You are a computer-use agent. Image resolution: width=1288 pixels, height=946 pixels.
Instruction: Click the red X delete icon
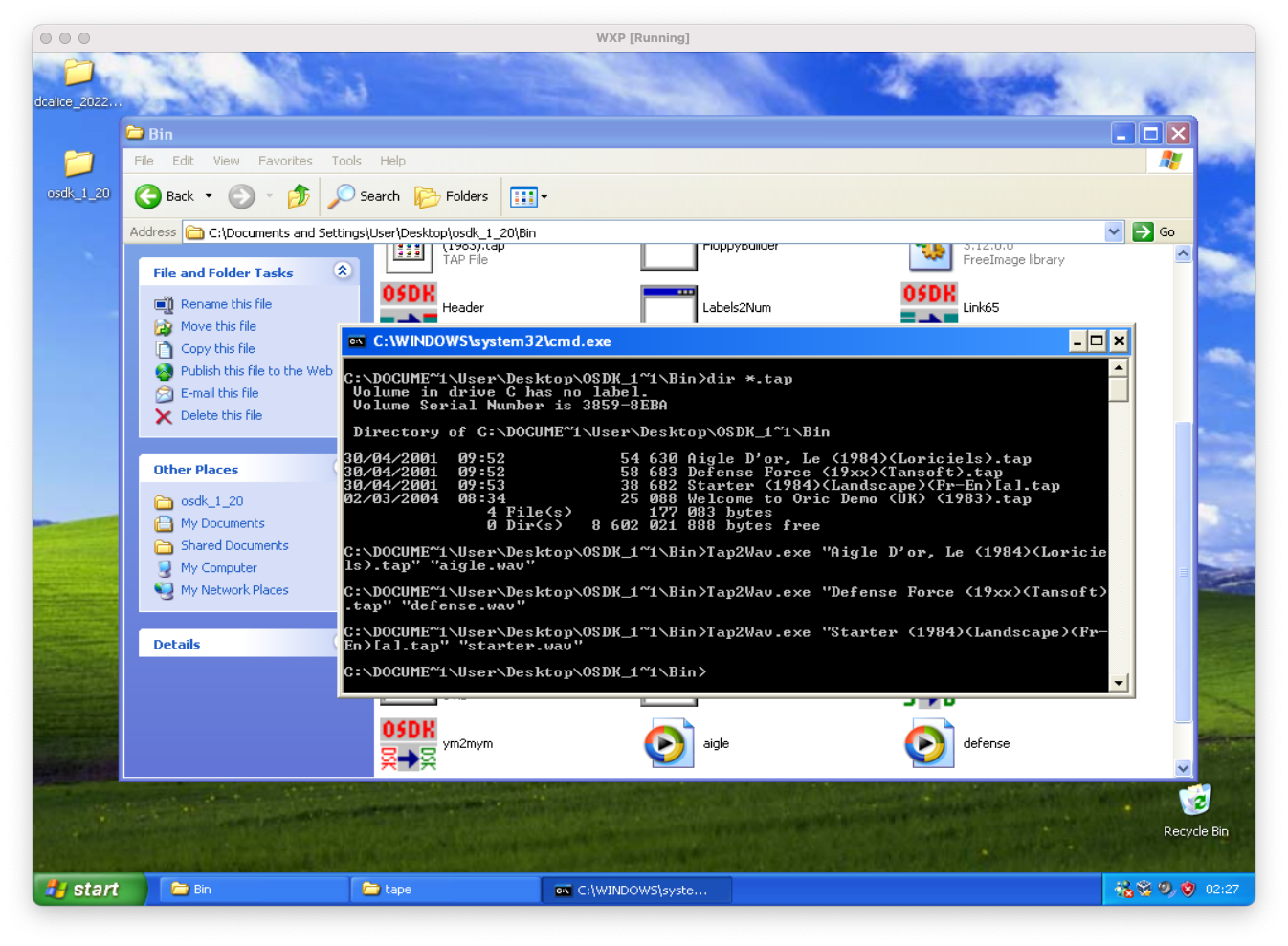[164, 416]
